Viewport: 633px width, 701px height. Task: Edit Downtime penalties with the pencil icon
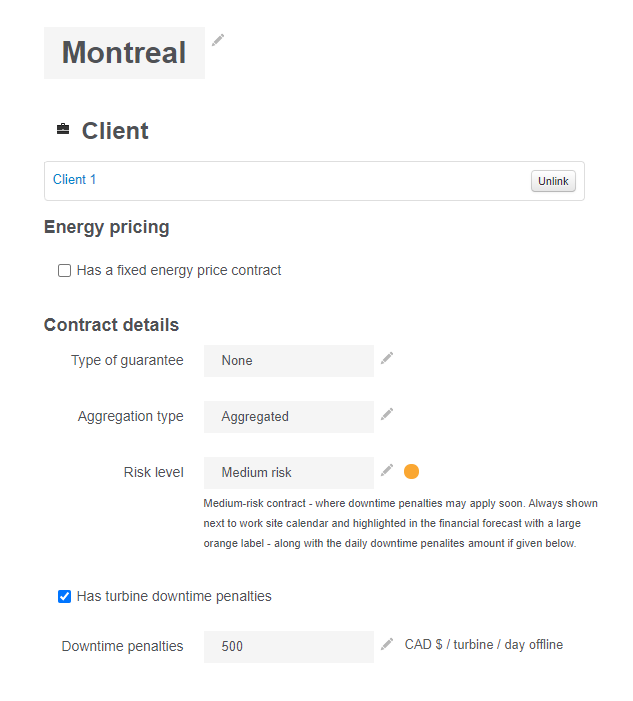pos(387,644)
